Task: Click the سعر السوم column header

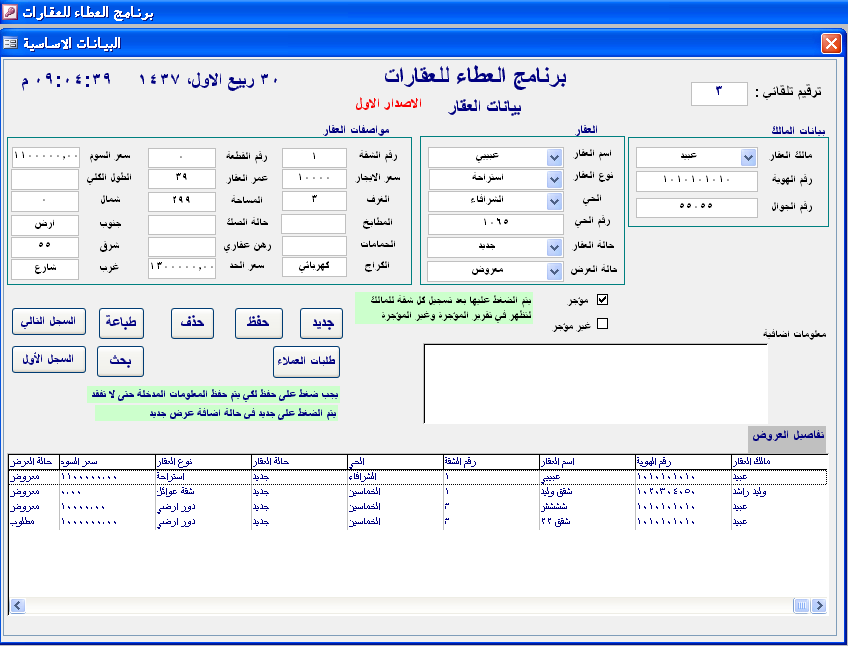Action: click(107, 462)
